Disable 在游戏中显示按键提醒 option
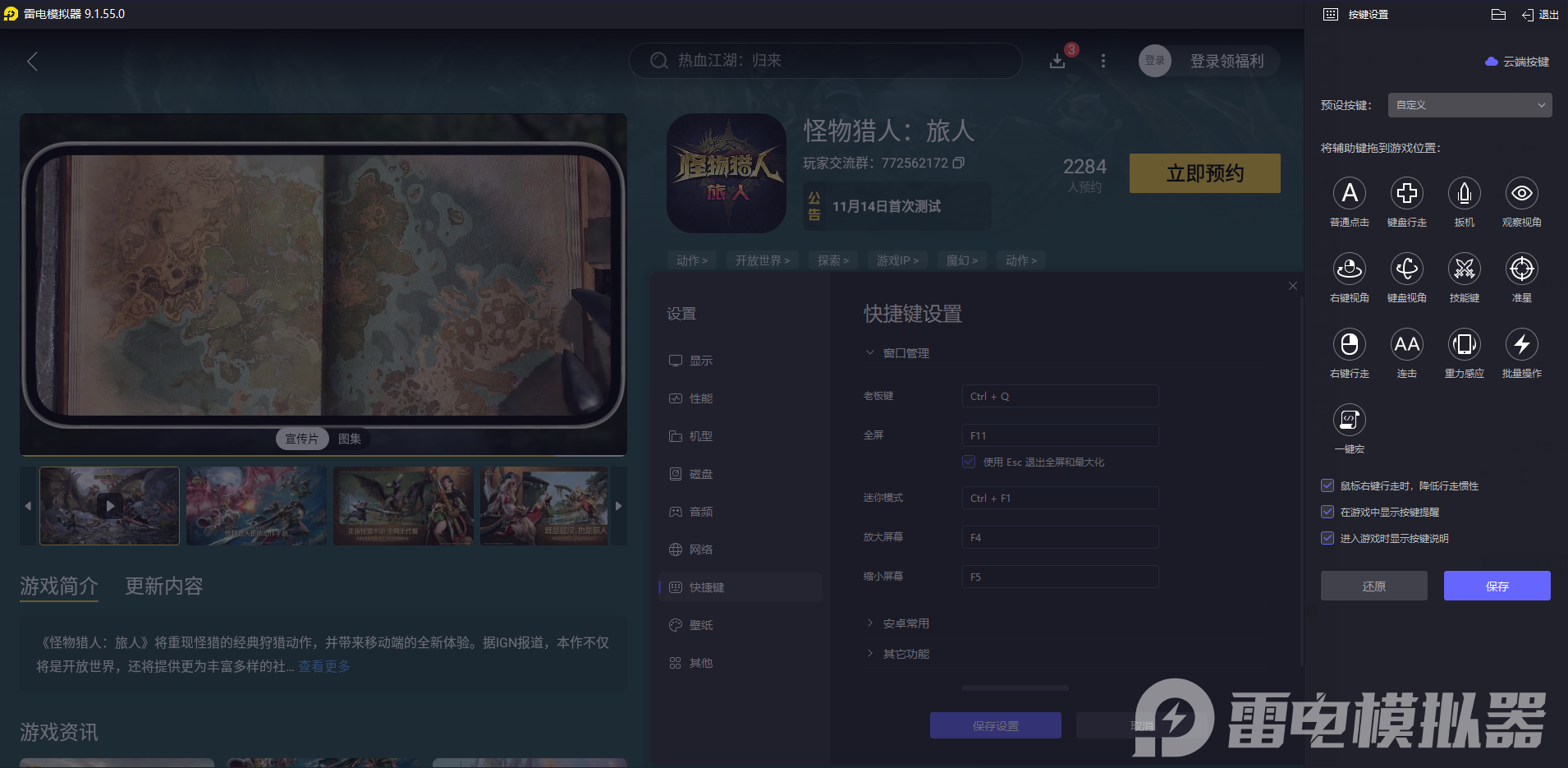The image size is (1568, 768). tap(1327, 512)
